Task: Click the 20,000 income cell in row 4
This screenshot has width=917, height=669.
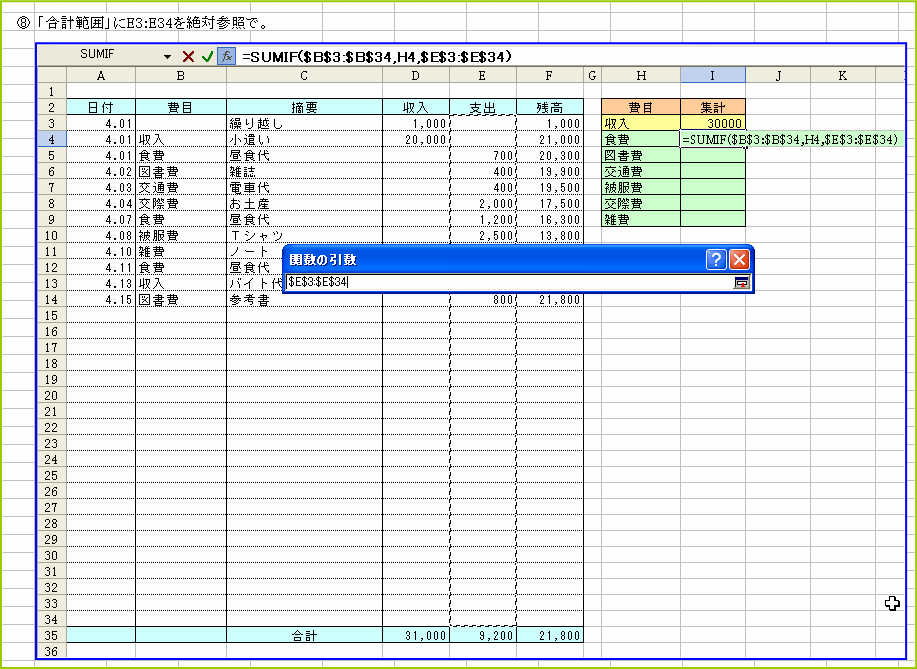Action: tap(415, 140)
